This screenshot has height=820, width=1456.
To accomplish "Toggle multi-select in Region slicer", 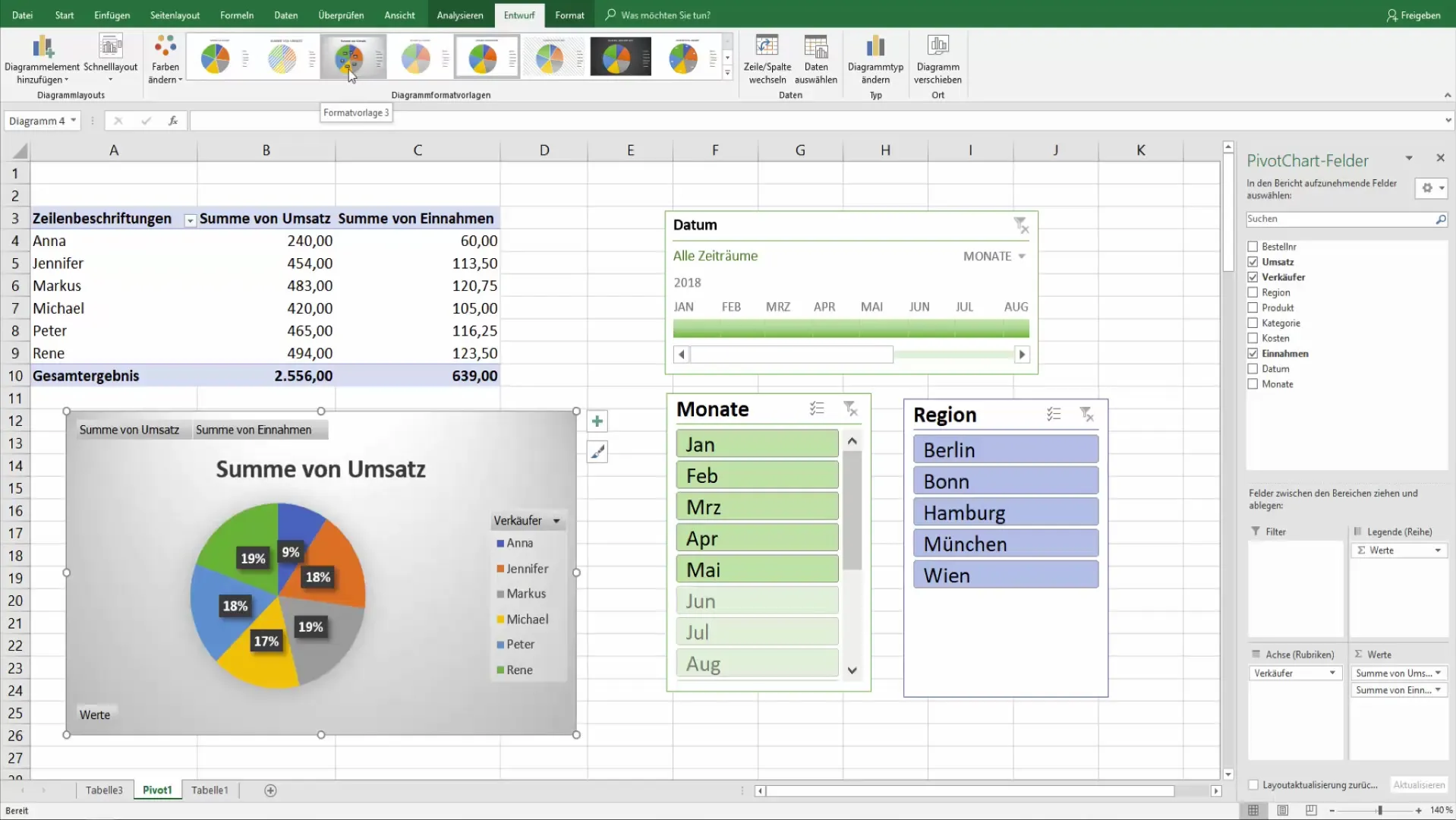I will click(1054, 415).
